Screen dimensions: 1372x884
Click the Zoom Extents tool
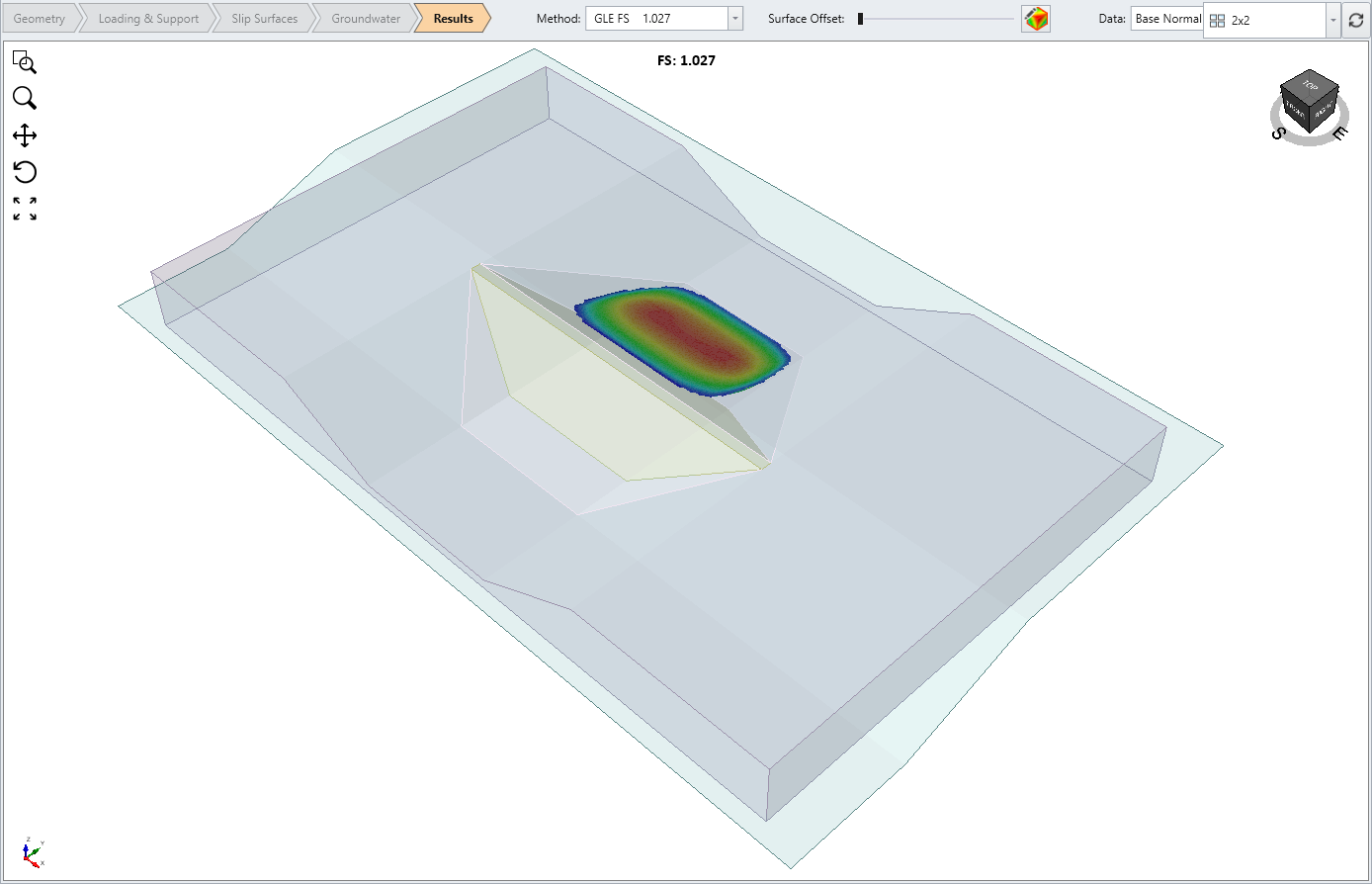point(25,208)
